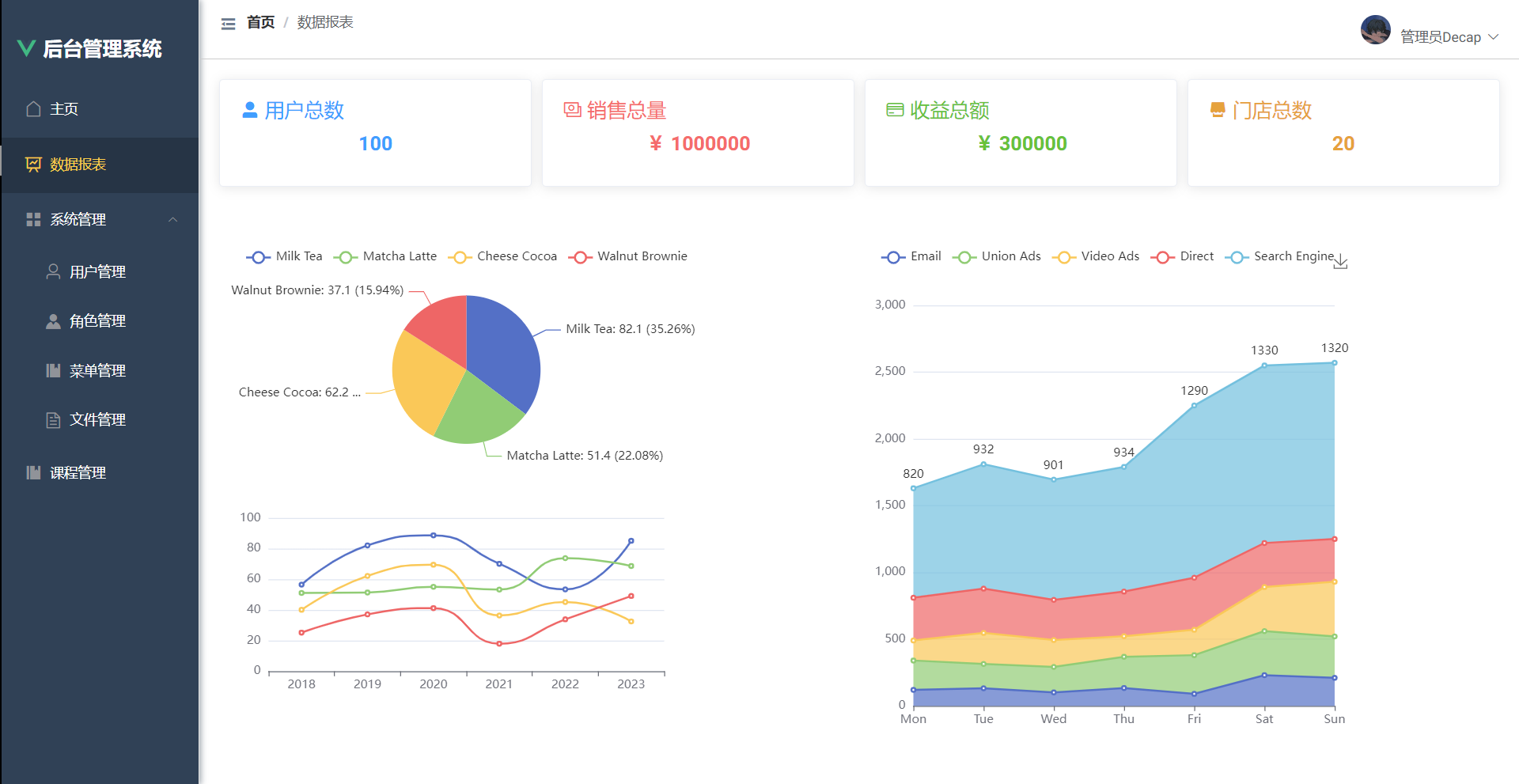Click the 数据报表 chart icon in sidebar

point(32,165)
